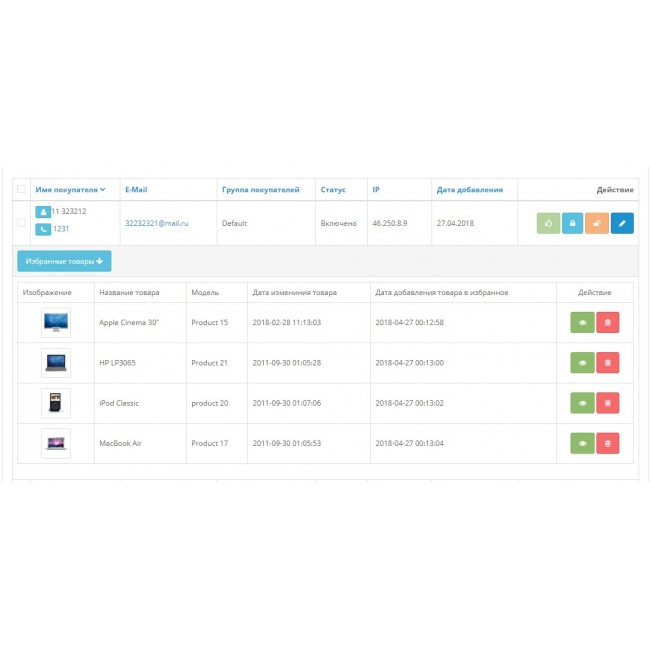
Task: Toggle the select-all checkbox in table header
Action: [22, 189]
